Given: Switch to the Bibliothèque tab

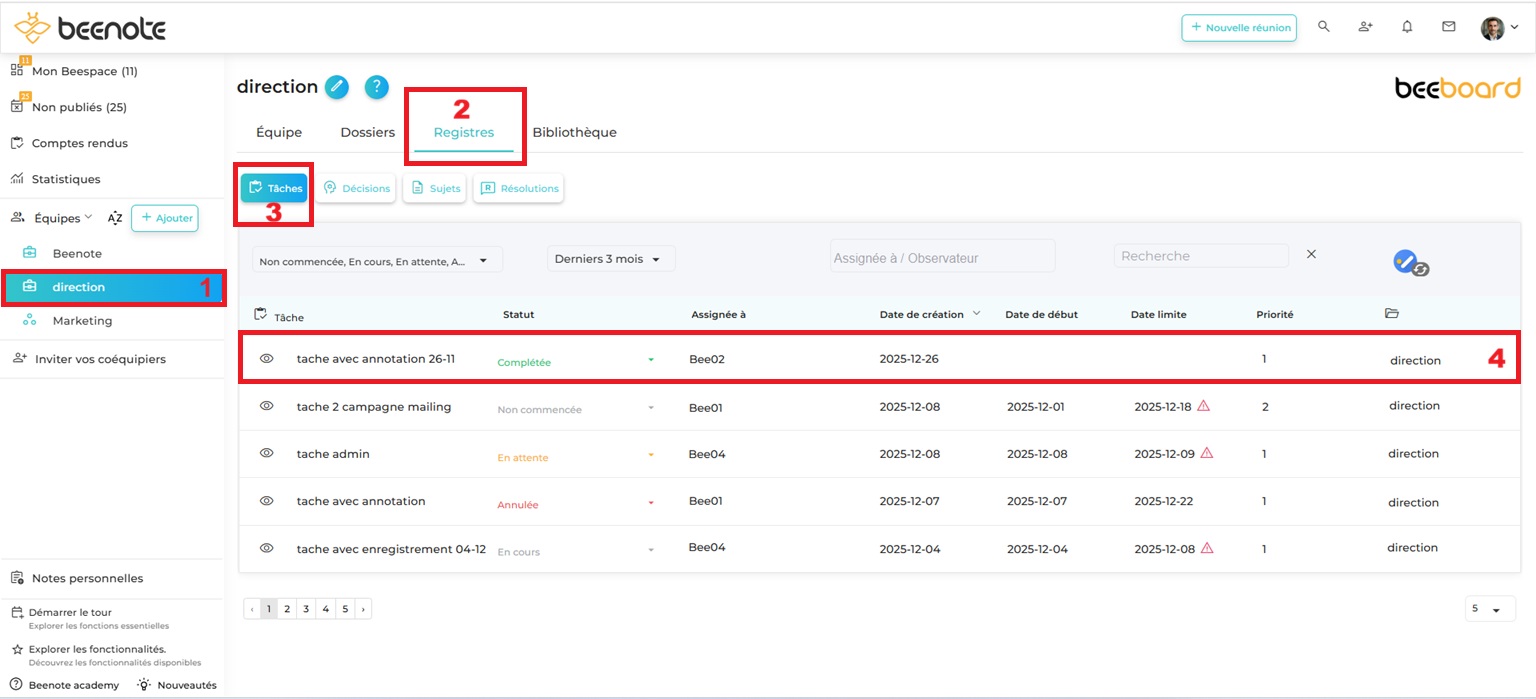Looking at the screenshot, I should [x=574, y=132].
